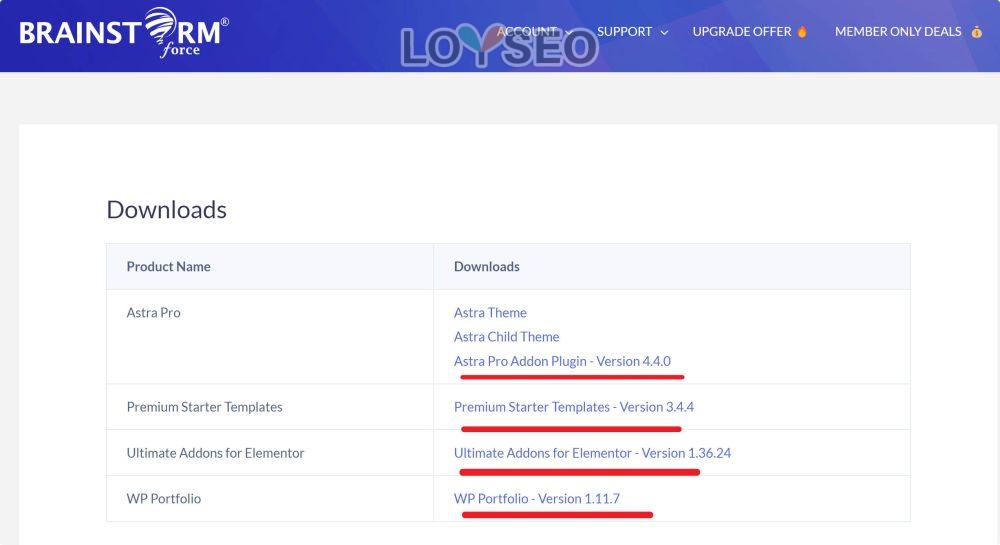Open the Member Only Deals menu item
1000x545 pixels.
898,31
